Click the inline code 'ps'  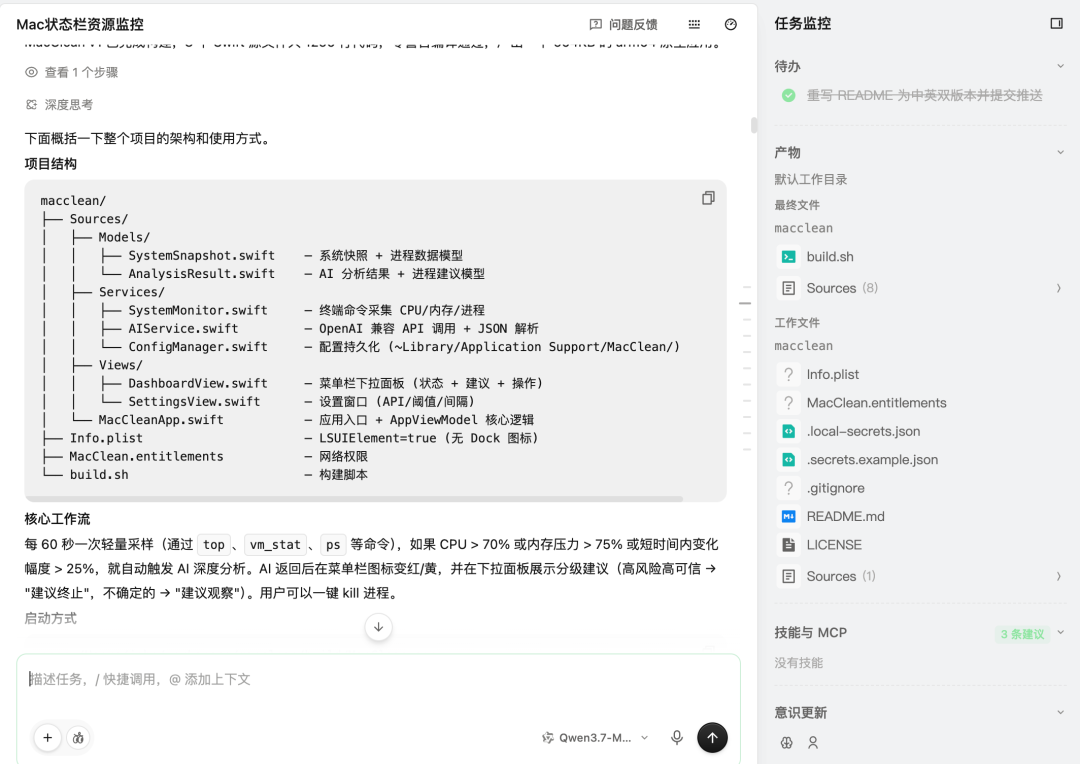[x=333, y=544]
